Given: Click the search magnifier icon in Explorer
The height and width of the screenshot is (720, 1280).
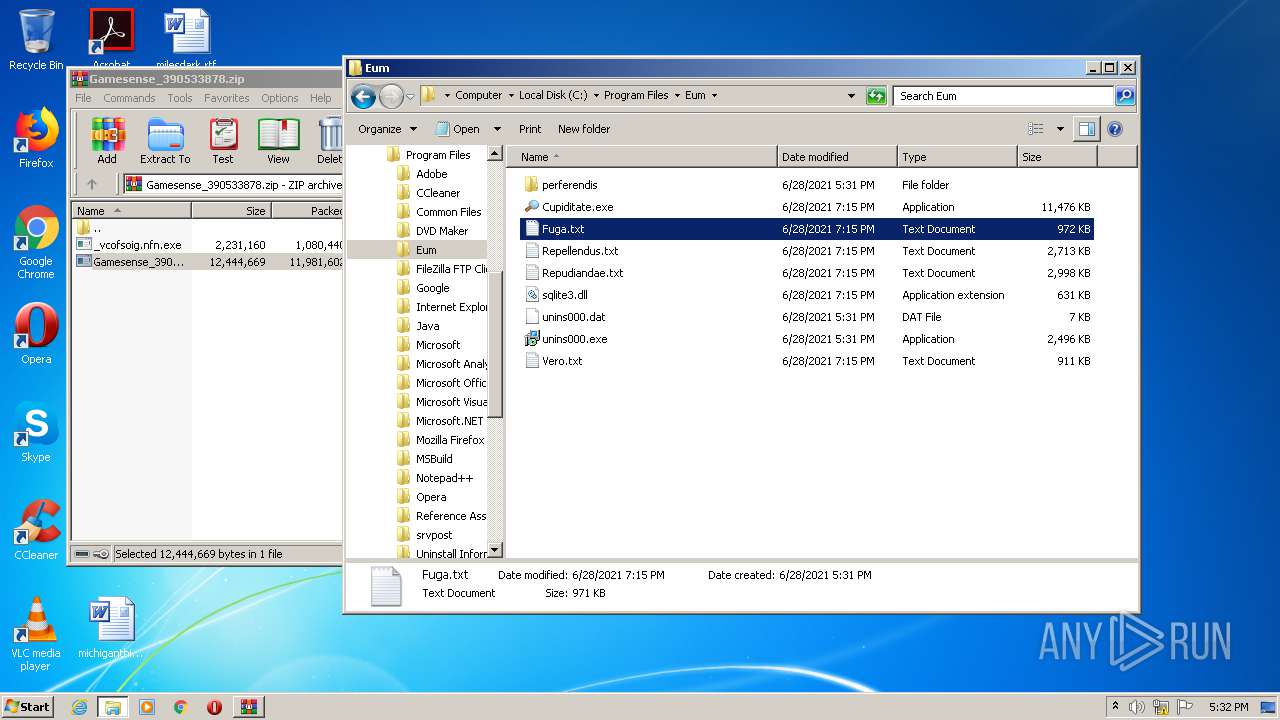Looking at the screenshot, I should pyautogui.click(x=1125, y=96).
